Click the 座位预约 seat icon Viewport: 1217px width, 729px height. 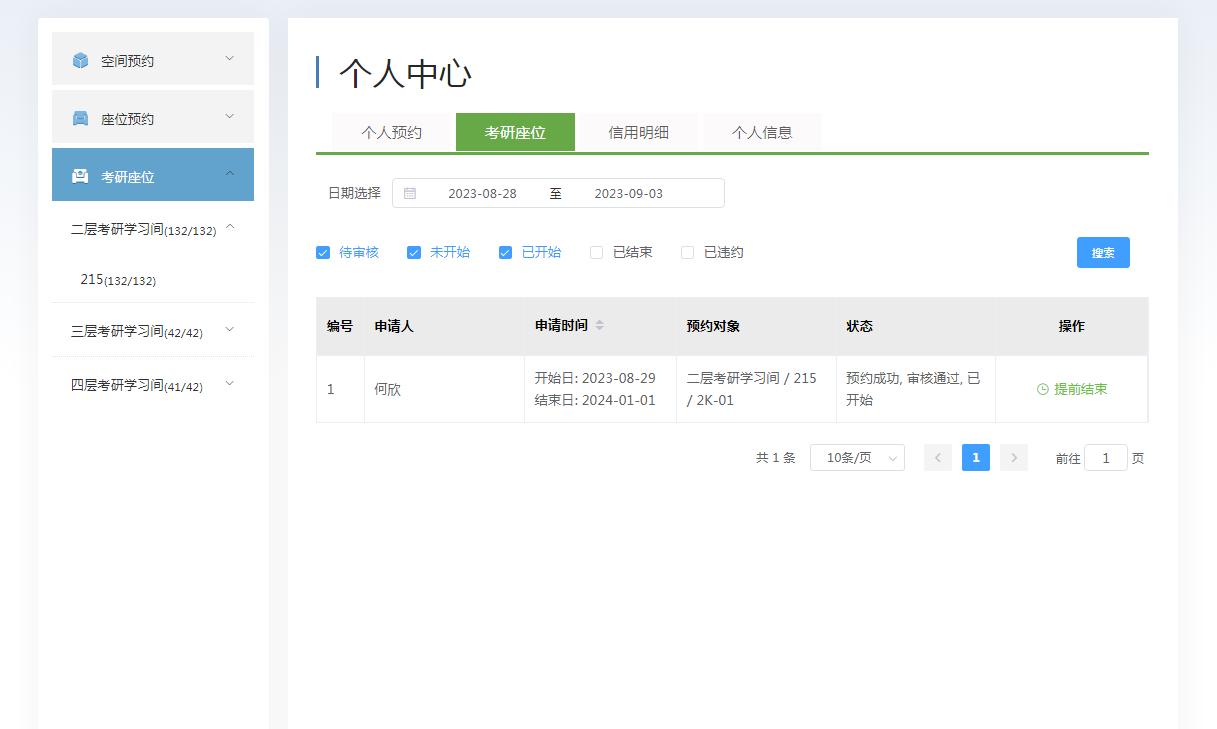click(x=80, y=119)
